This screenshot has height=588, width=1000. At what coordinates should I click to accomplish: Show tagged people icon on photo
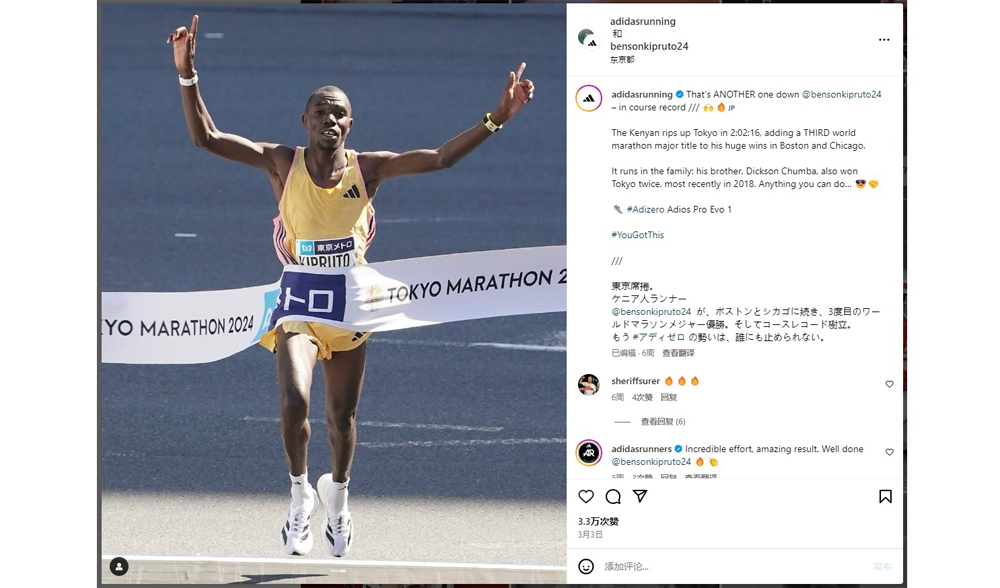pyautogui.click(x=119, y=566)
